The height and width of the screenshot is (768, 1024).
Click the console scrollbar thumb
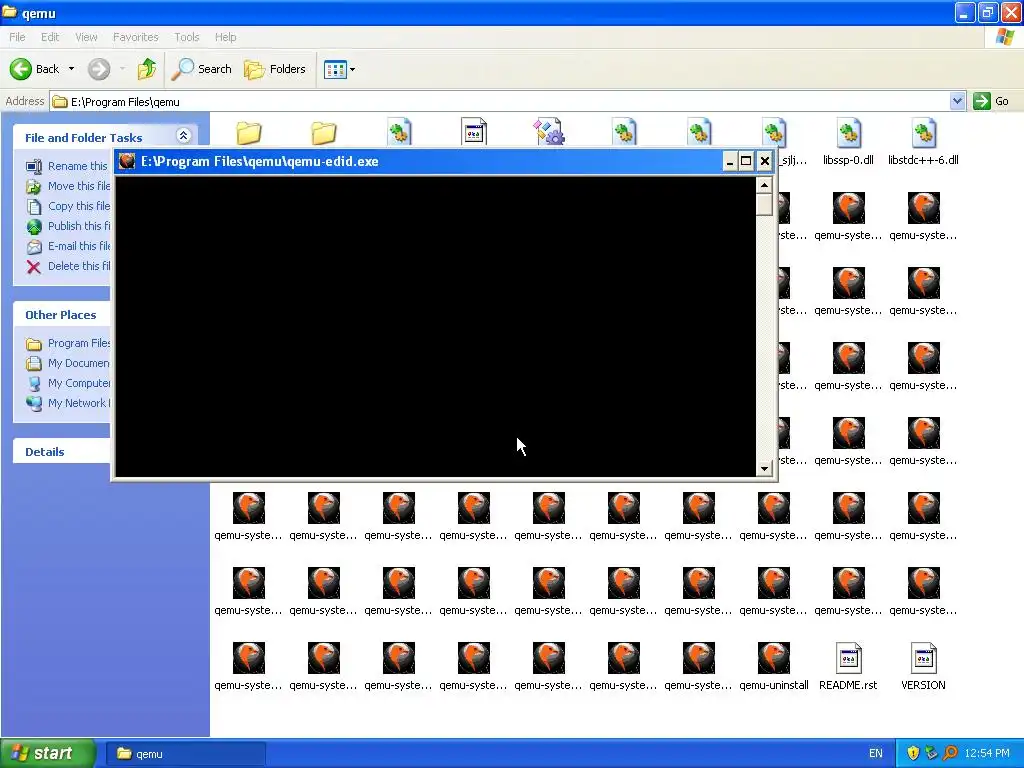click(764, 204)
